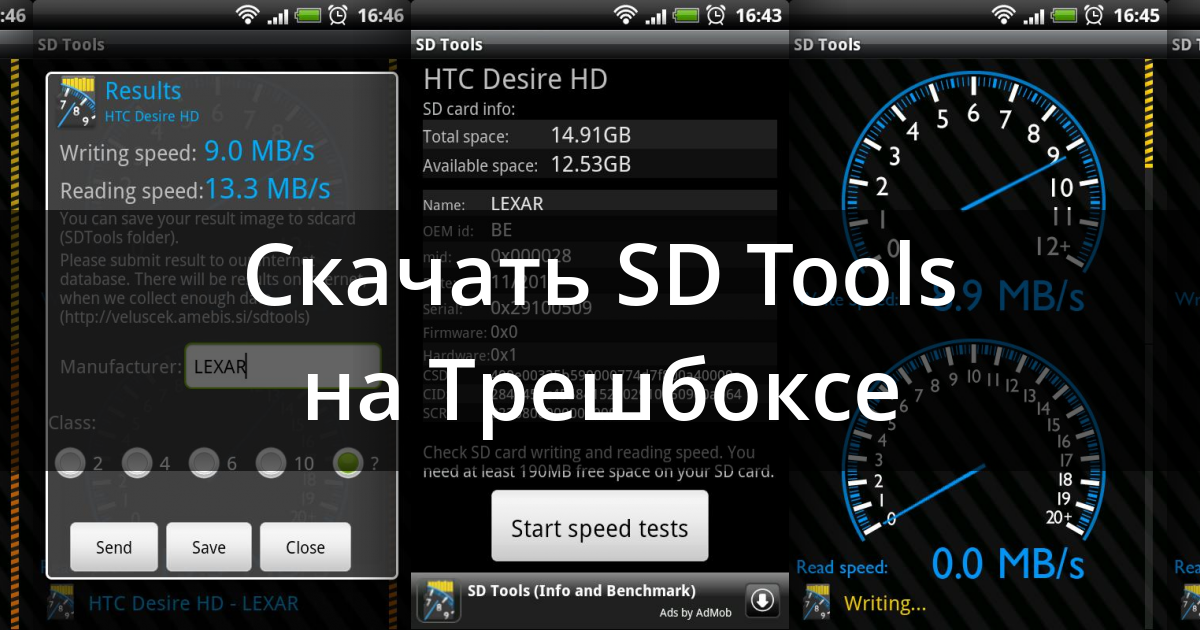Tap the alarm clock icon beside 16:43

coord(714,15)
